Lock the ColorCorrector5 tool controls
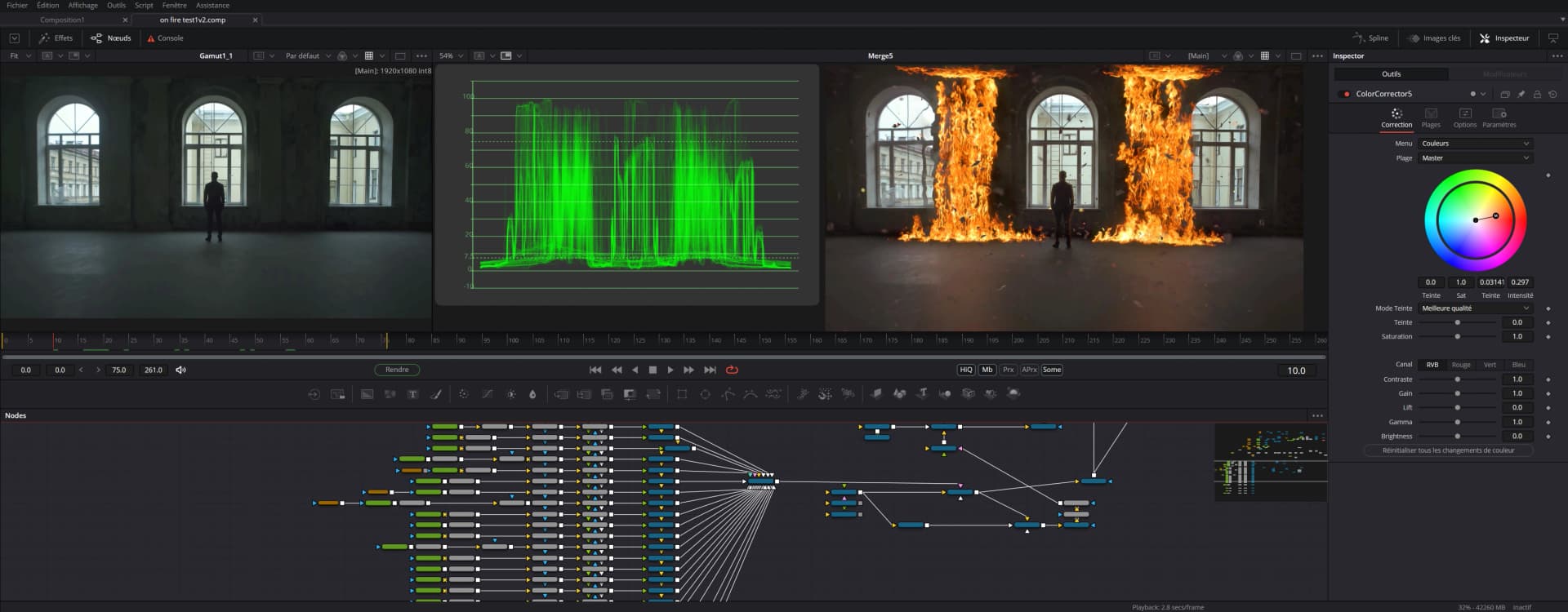Screen dimensions: 1568x612 [x=1536, y=94]
